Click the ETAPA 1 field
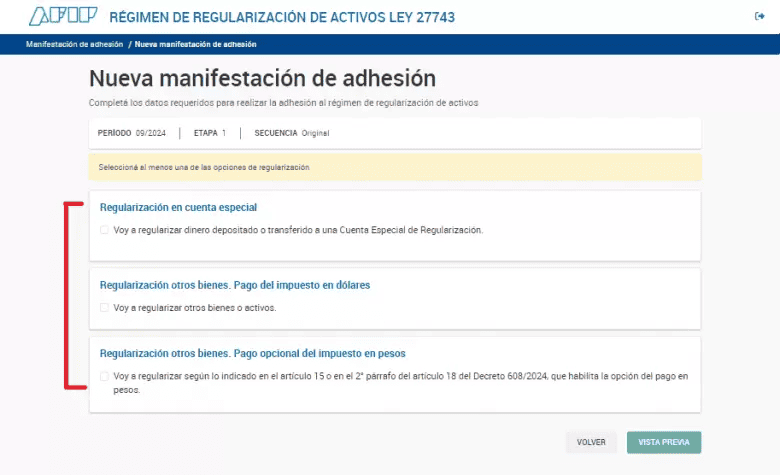Viewport: 780px width, 475px height. [209, 133]
